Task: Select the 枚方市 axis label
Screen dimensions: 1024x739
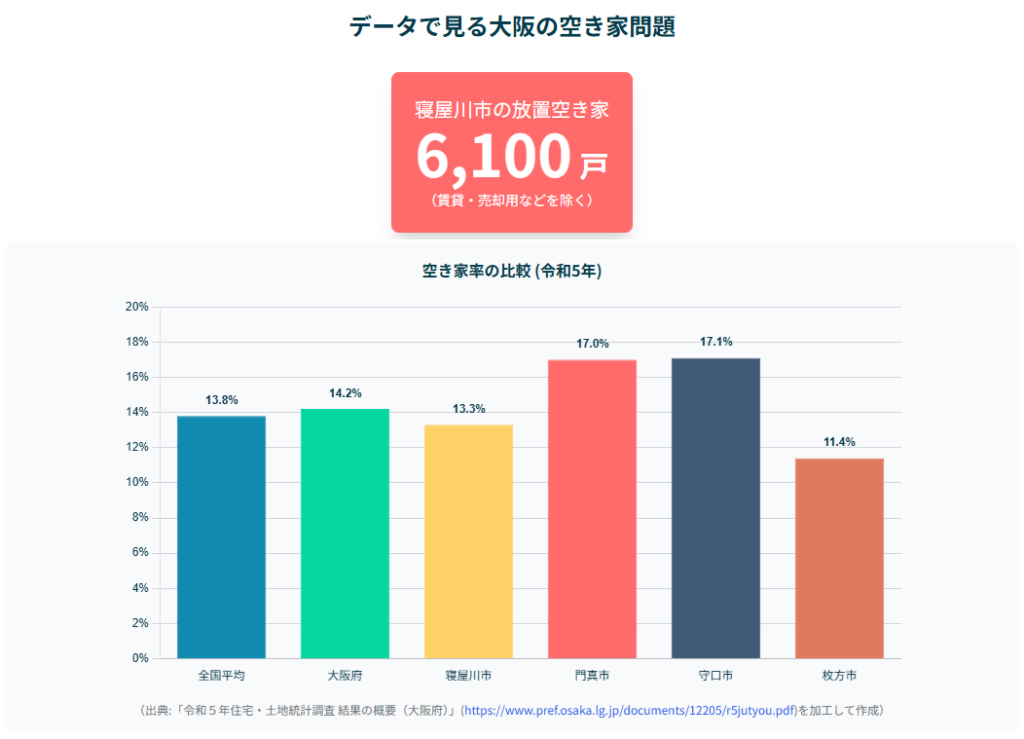Action: coord(839,676)
